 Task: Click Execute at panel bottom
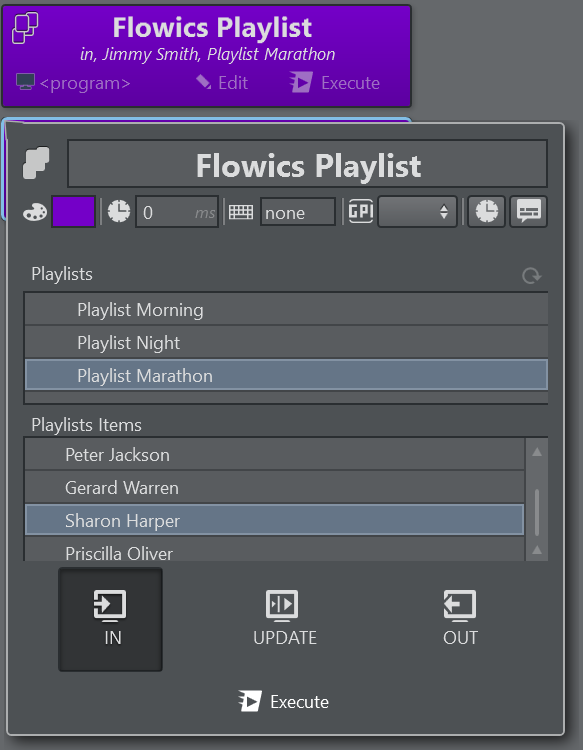click(284, 702)
